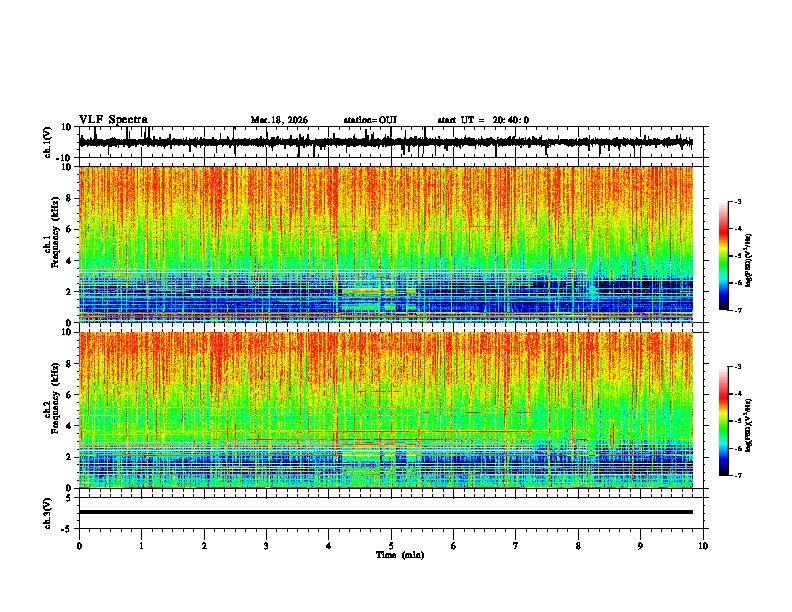Screen dimensions: 792x612
Task: Click the ch.2 spectrogram color scale bar
Action: point(724,421)
